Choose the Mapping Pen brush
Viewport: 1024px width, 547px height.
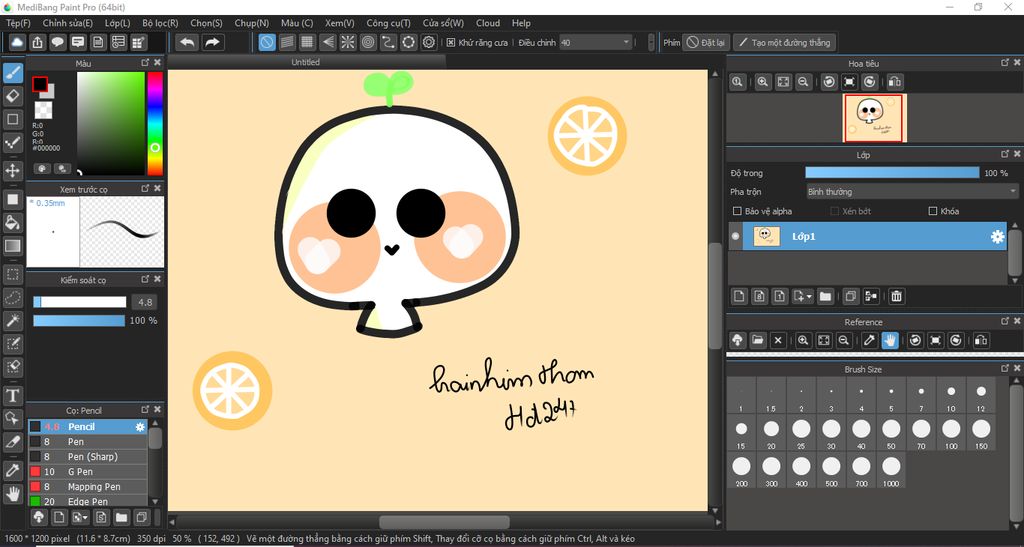pyautogui.click(x=88, y=487)
